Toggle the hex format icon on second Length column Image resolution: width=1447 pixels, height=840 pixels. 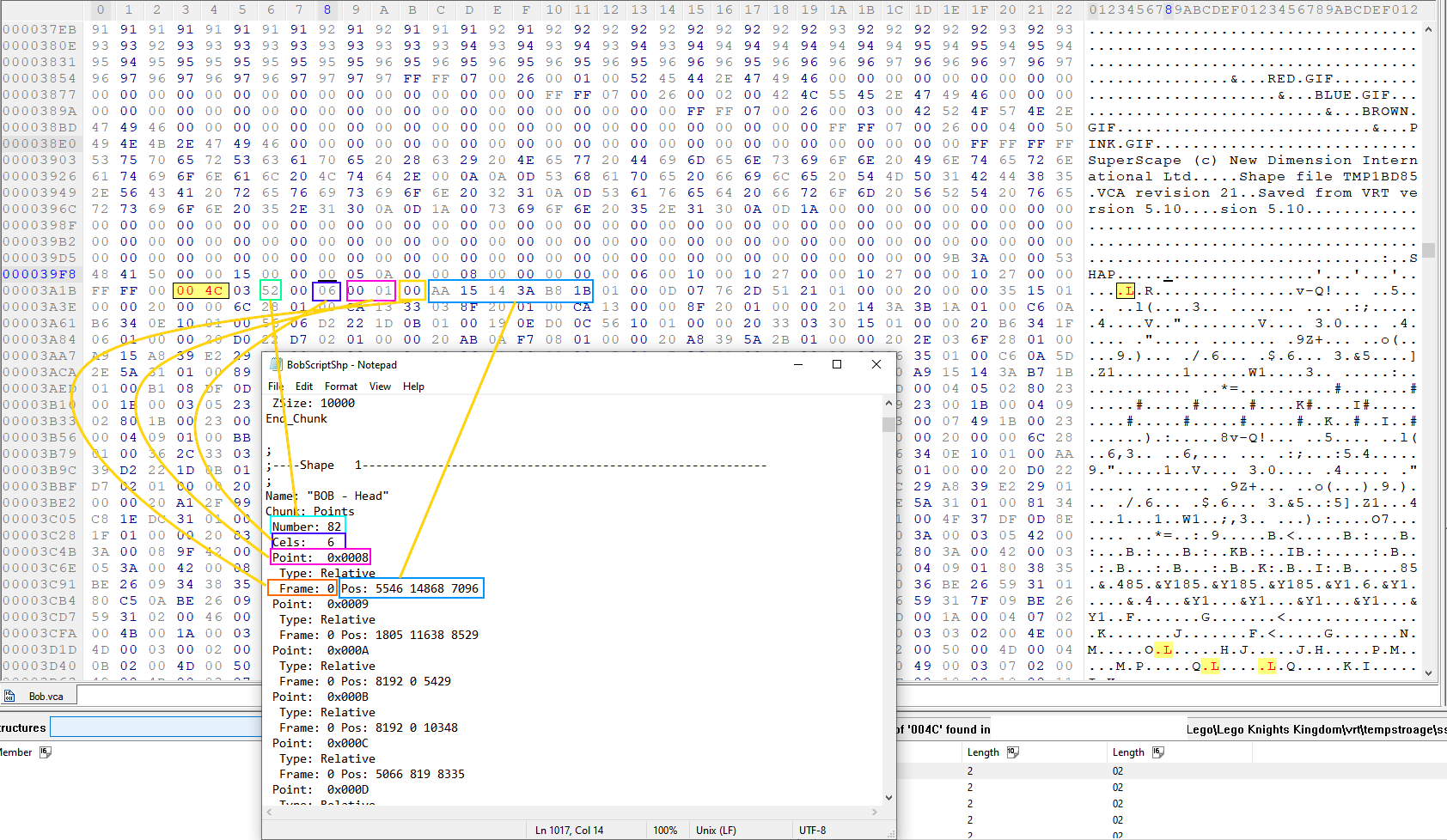coord(1158,752)
